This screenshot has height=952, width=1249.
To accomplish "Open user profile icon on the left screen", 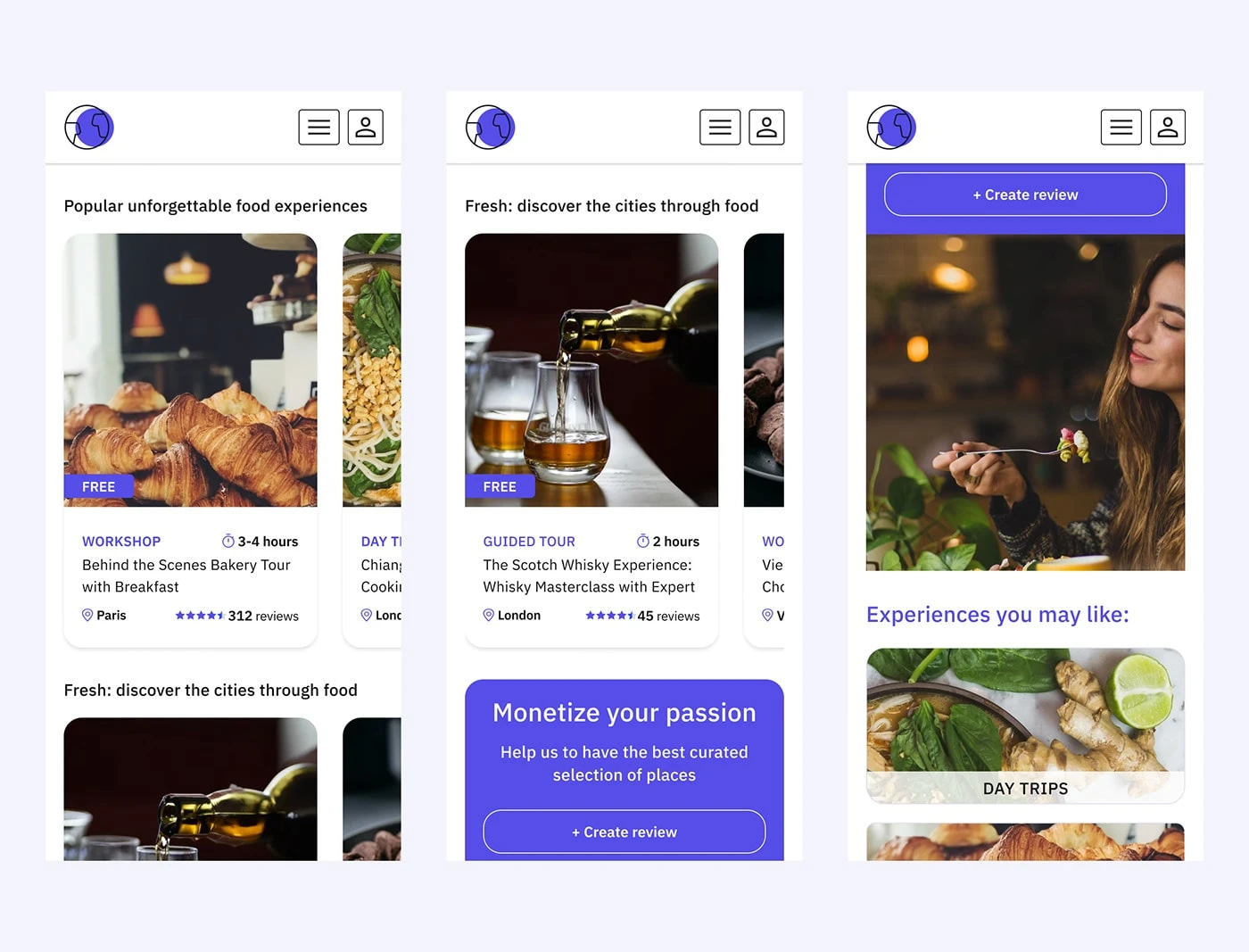I will (x=366, y=128).
